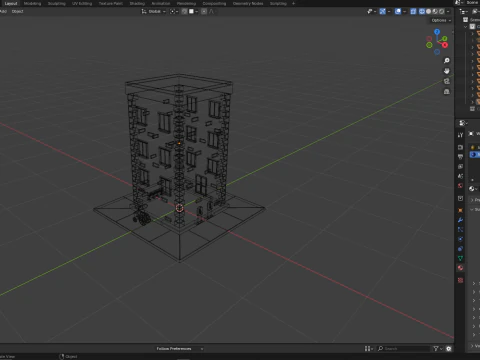The height and width of the screenshot is (360, 480).
Task: Click the pan hand viewport button
Action: coord(447,71)
